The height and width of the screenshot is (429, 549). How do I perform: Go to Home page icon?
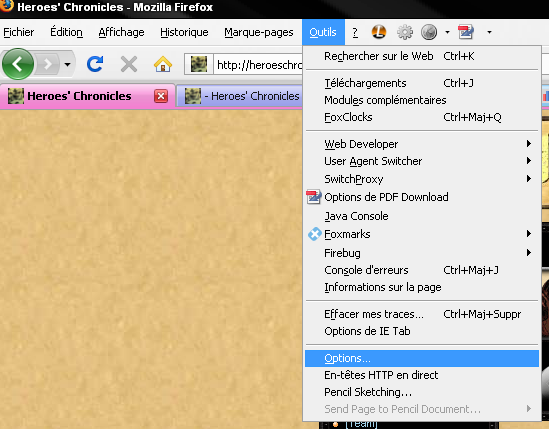click(163, 64)
